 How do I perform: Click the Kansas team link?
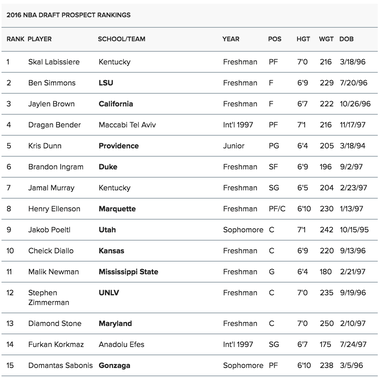[x=111, y=251]
